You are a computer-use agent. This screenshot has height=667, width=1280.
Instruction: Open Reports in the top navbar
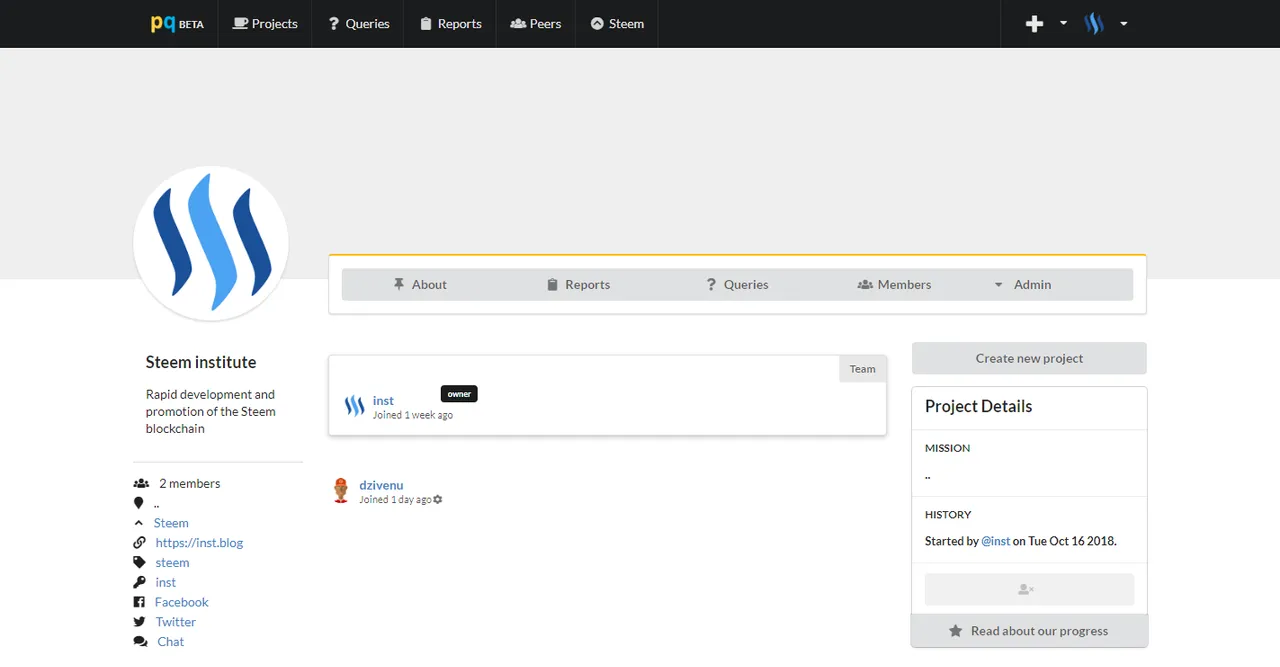pyautogui.click(x=450, y=24)
